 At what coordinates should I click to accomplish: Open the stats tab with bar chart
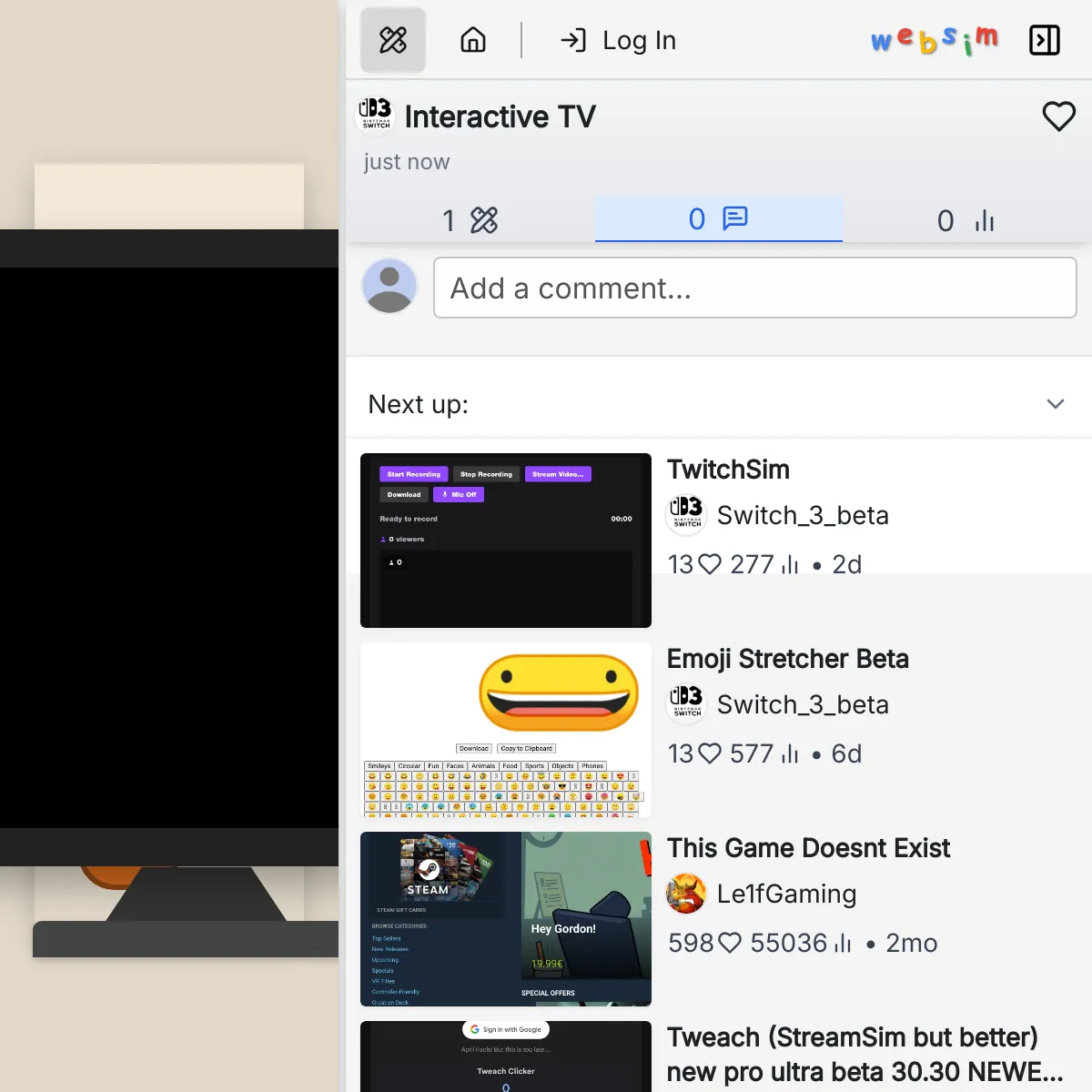pos(966,220)
